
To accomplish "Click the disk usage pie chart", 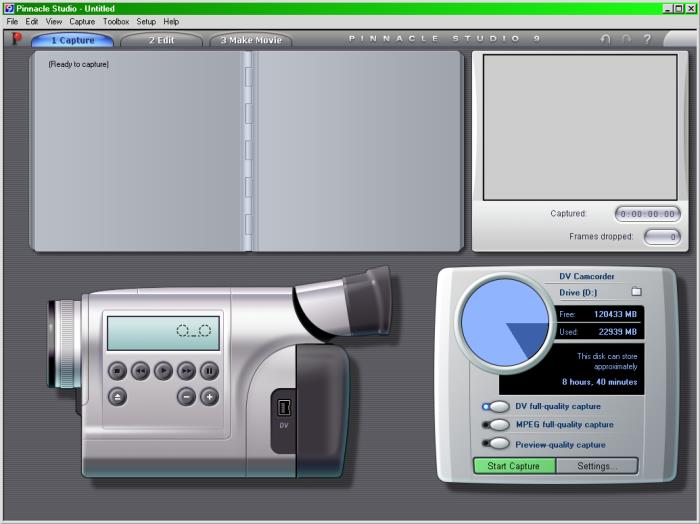I will [505, 322].
